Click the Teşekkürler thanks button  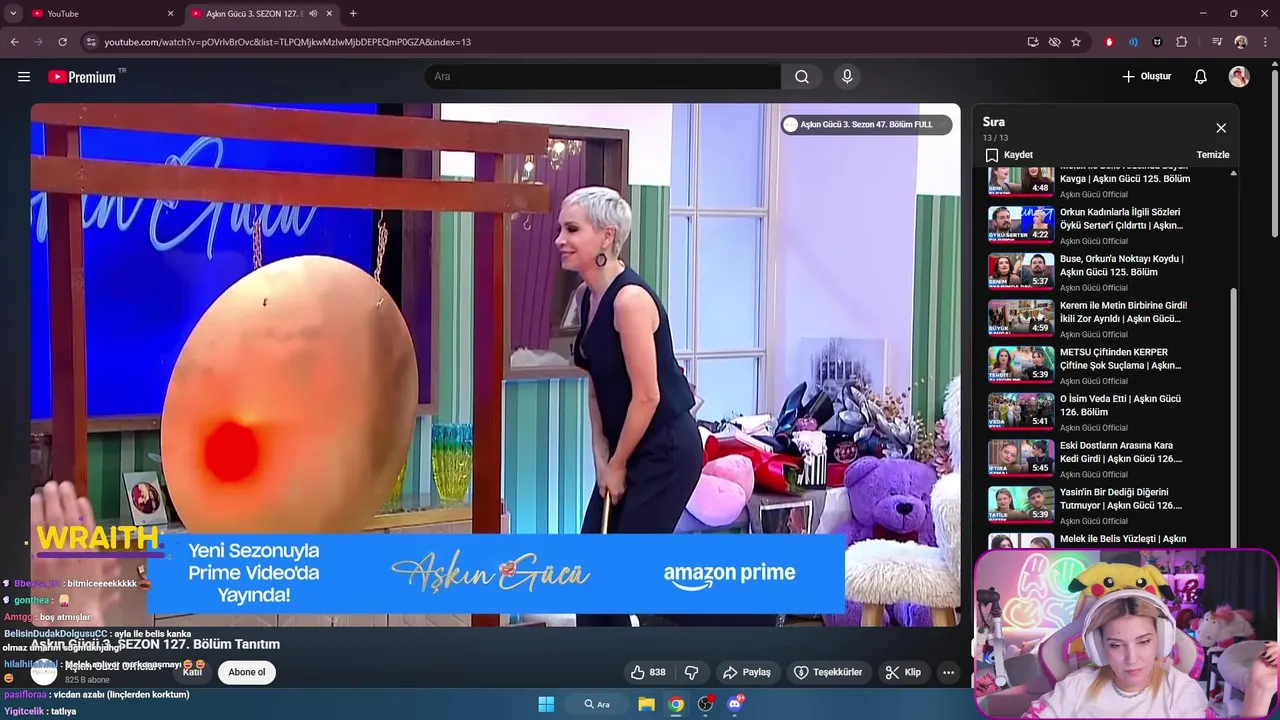tap(828, 672)
